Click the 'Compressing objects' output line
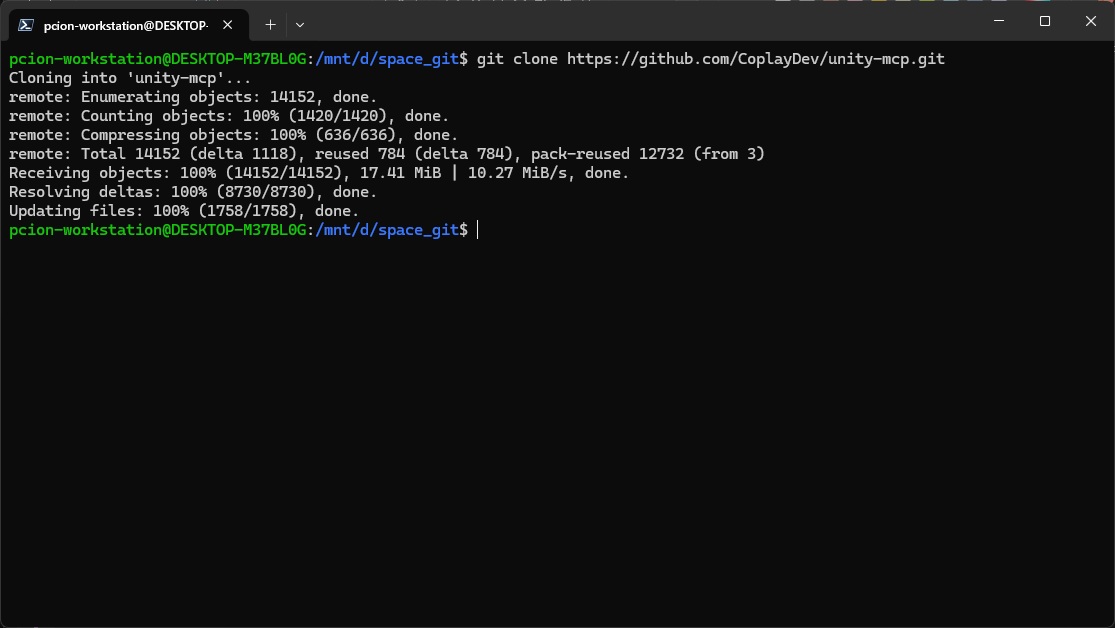The height and width of the screenshot is (628, 1115). point(232,135)
